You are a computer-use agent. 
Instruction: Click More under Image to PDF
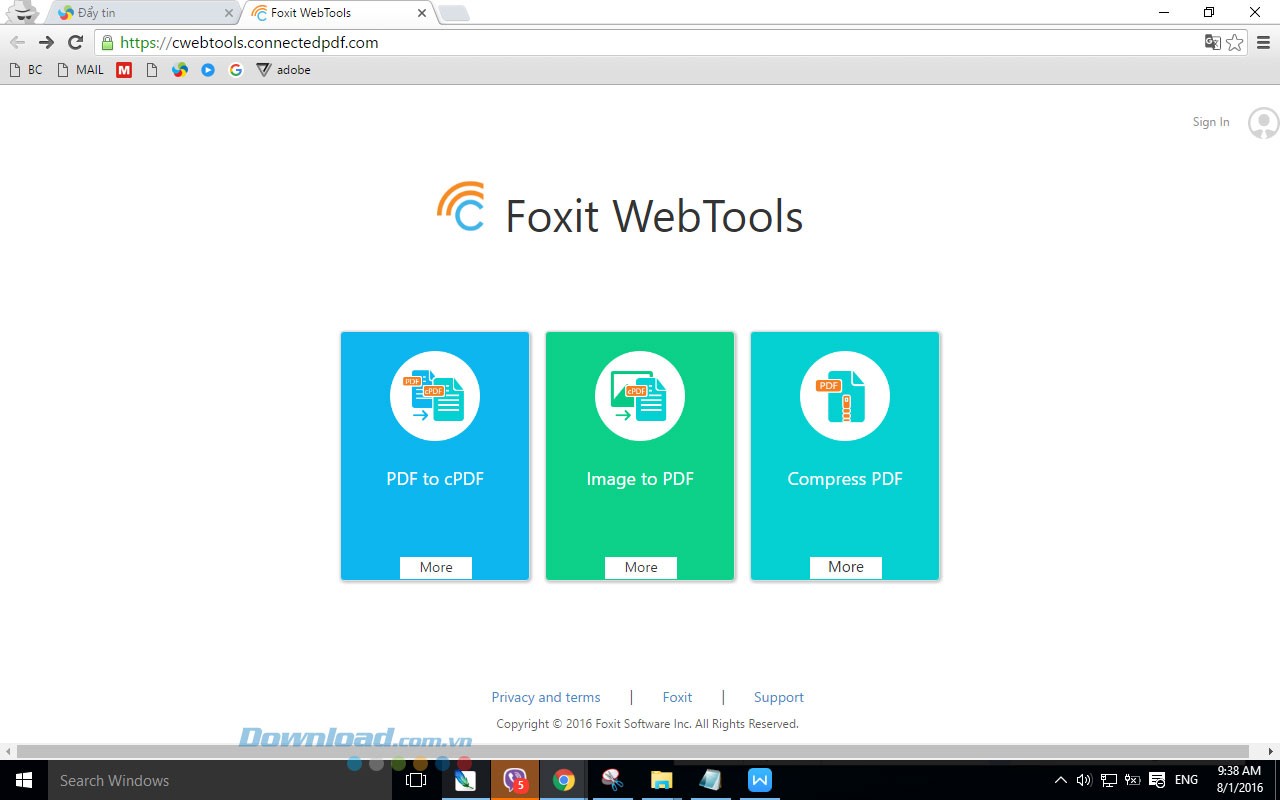[x=640, y=567]
